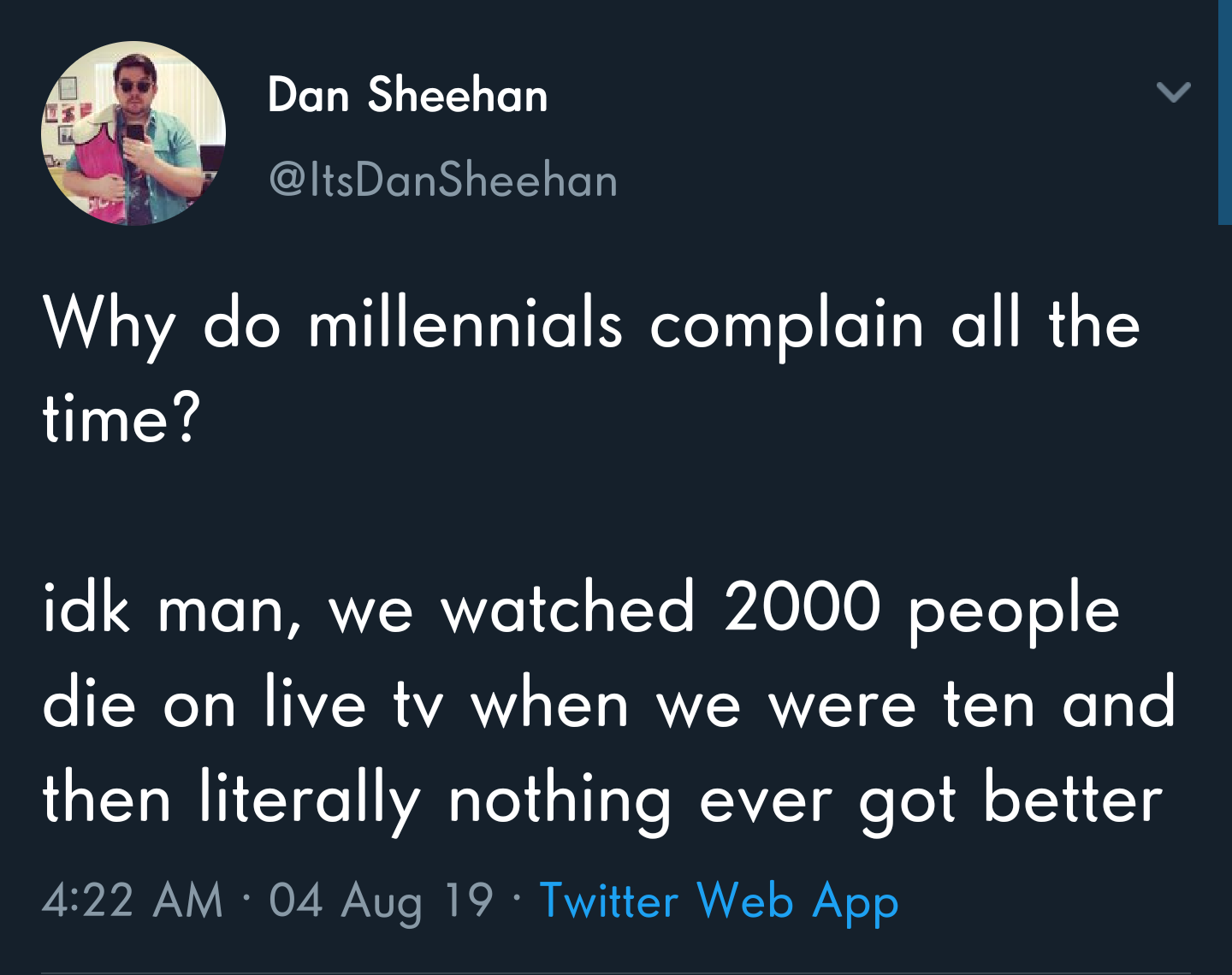Click the word "complain" in the tweet
The width and height of the screenshot is (1232, 975).
pyautogui.click(x=787, y=327)
